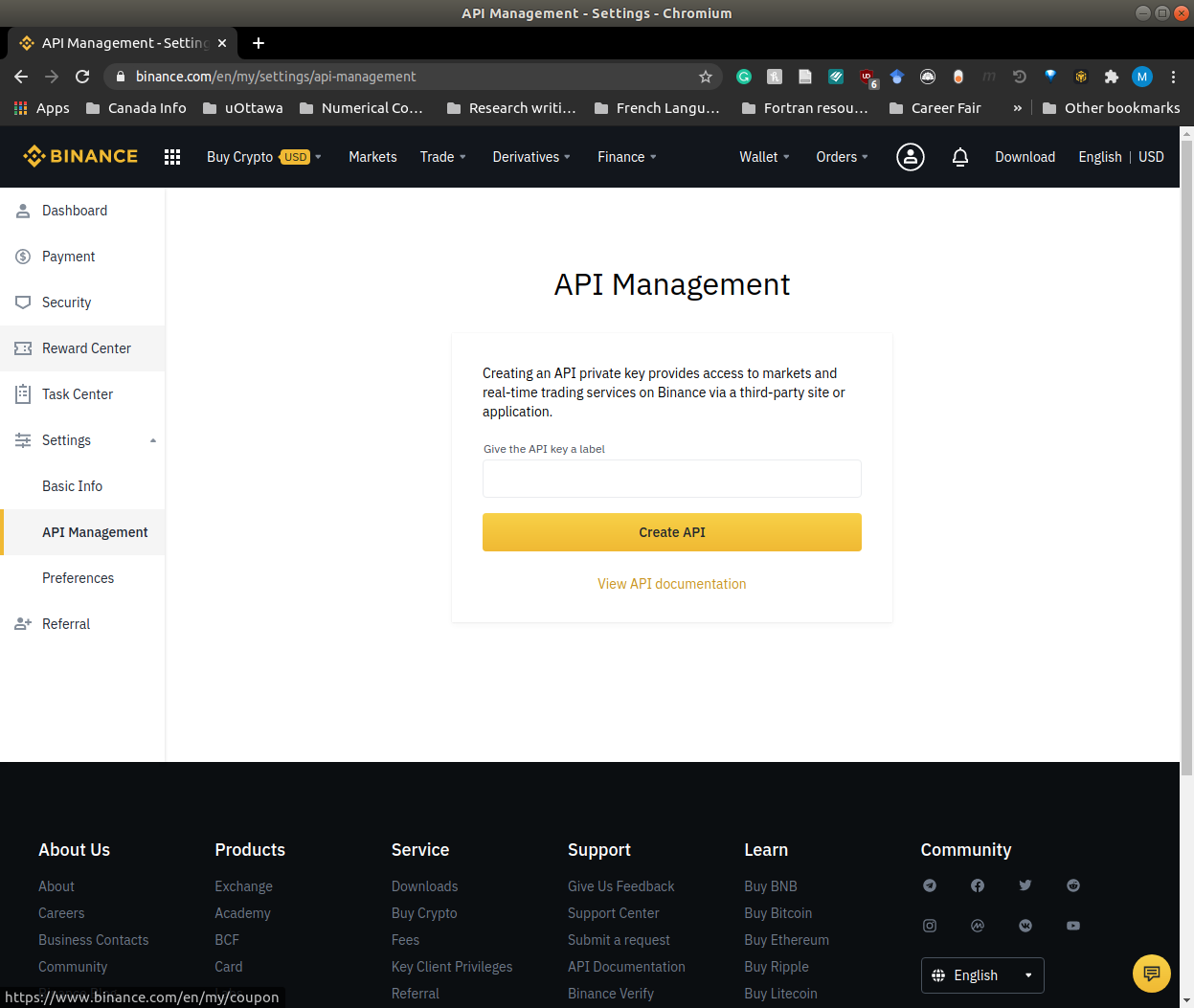Expand the Buy Crypto USD dropdown
Image resolution: width=1194 pixels, height=1008 pixels.
[263, 157]
